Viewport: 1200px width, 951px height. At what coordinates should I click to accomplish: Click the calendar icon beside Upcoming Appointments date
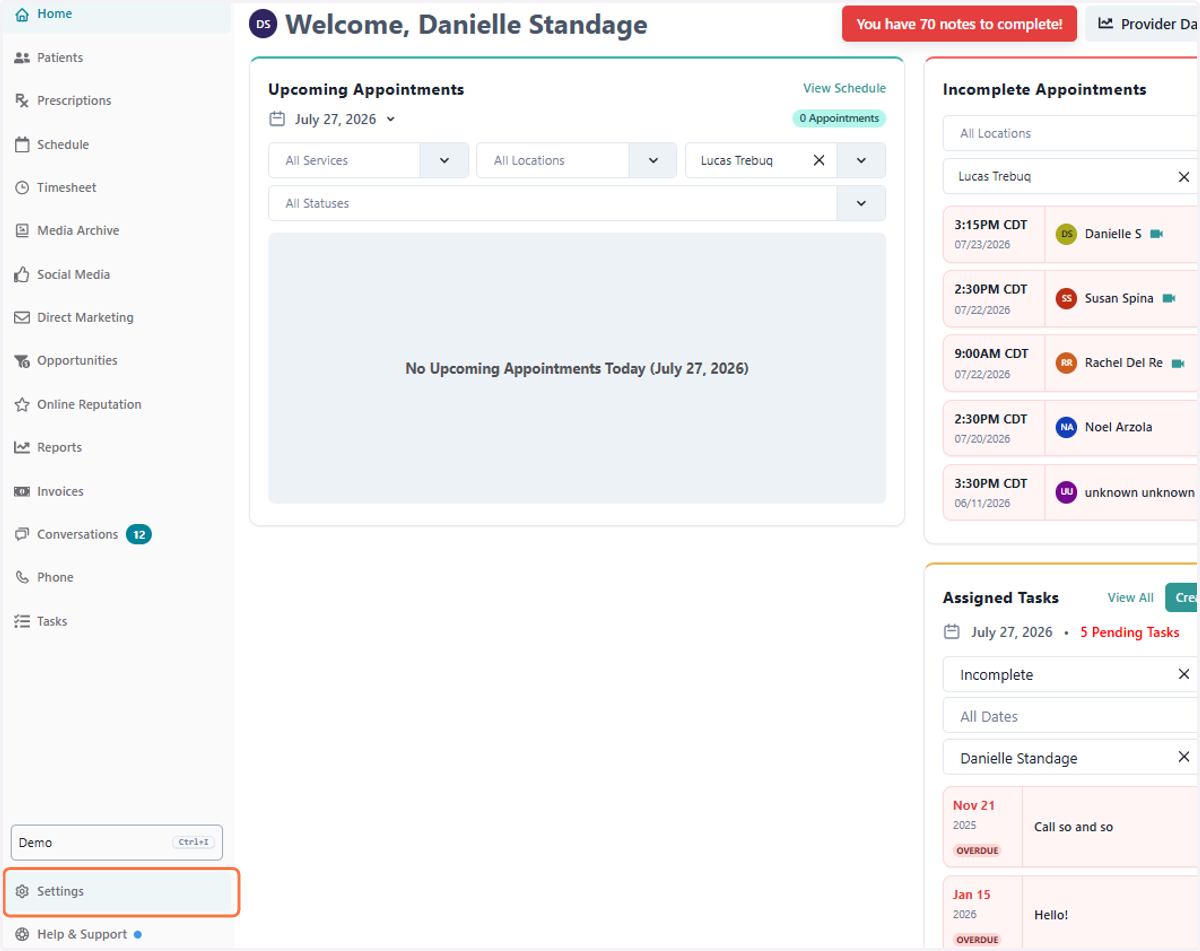277,119
